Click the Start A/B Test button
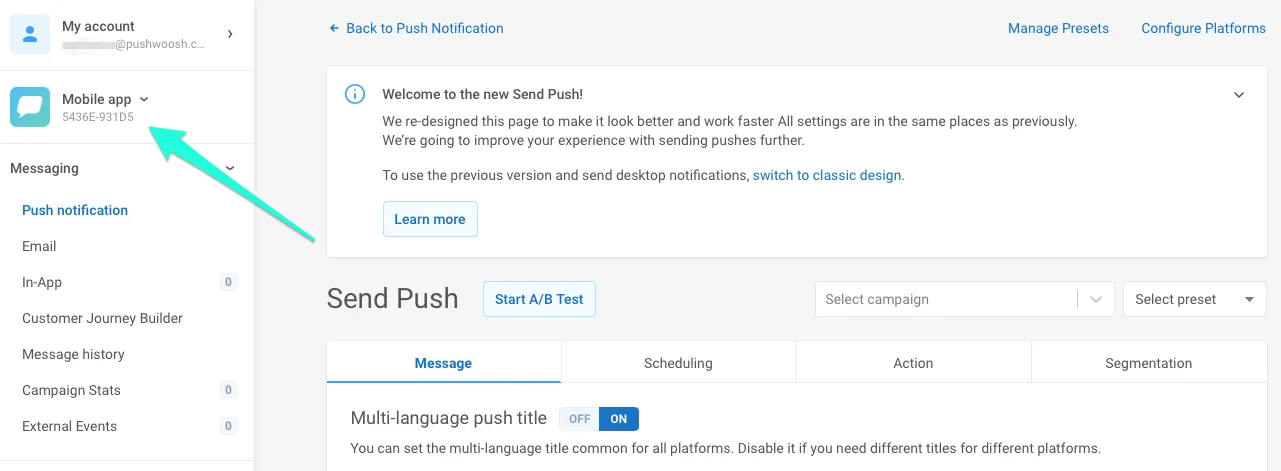 (539, 299)
